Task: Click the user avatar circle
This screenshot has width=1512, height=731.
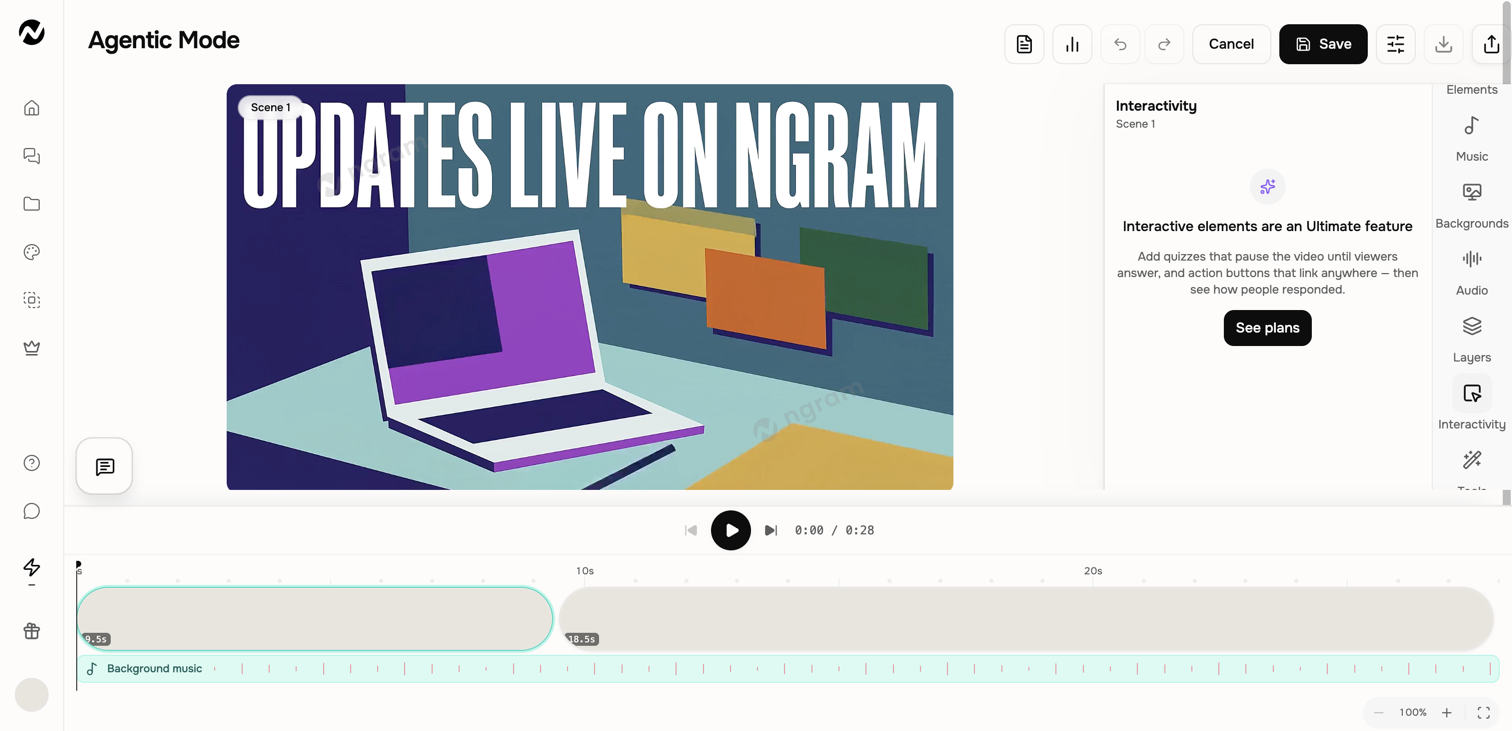Action: point(32,694)
